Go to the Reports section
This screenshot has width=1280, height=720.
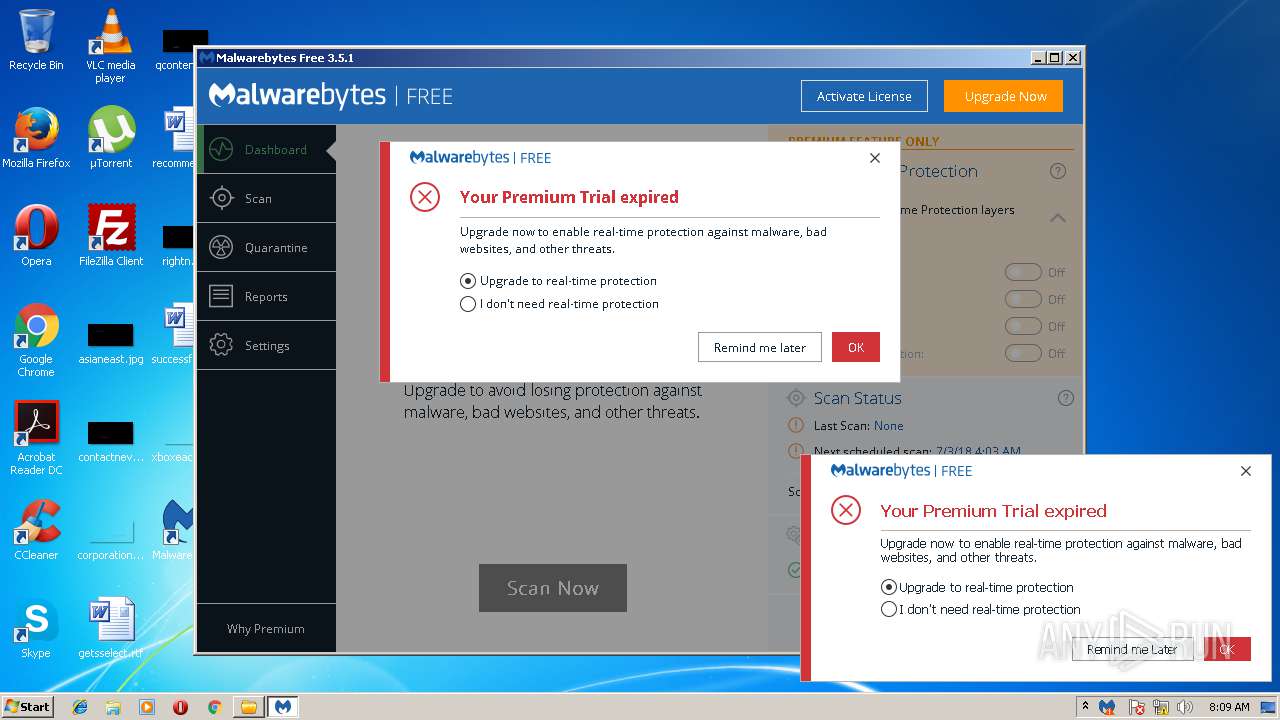coord(266,297)
